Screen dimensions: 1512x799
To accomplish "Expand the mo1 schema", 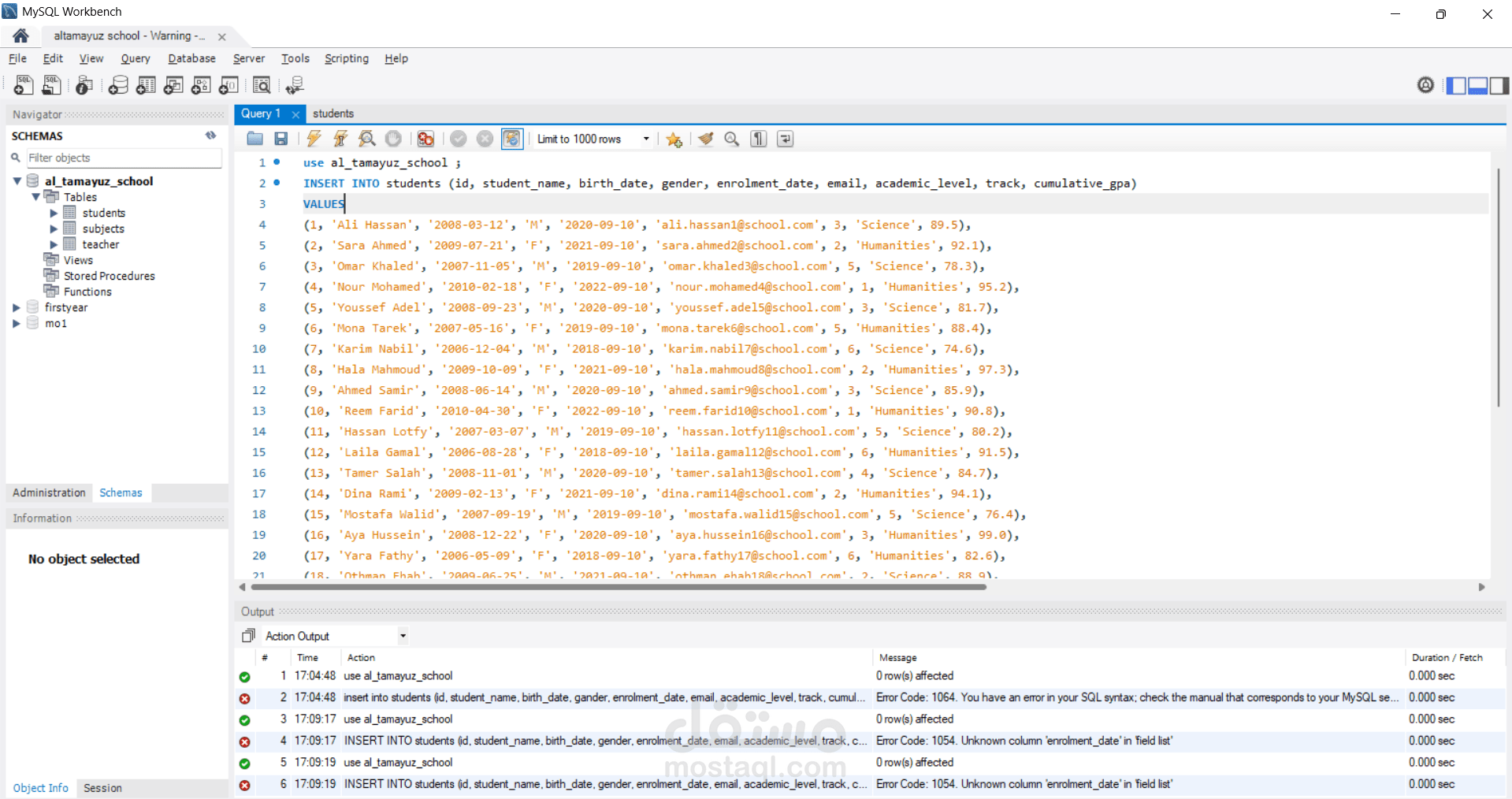I will (17, 323).
